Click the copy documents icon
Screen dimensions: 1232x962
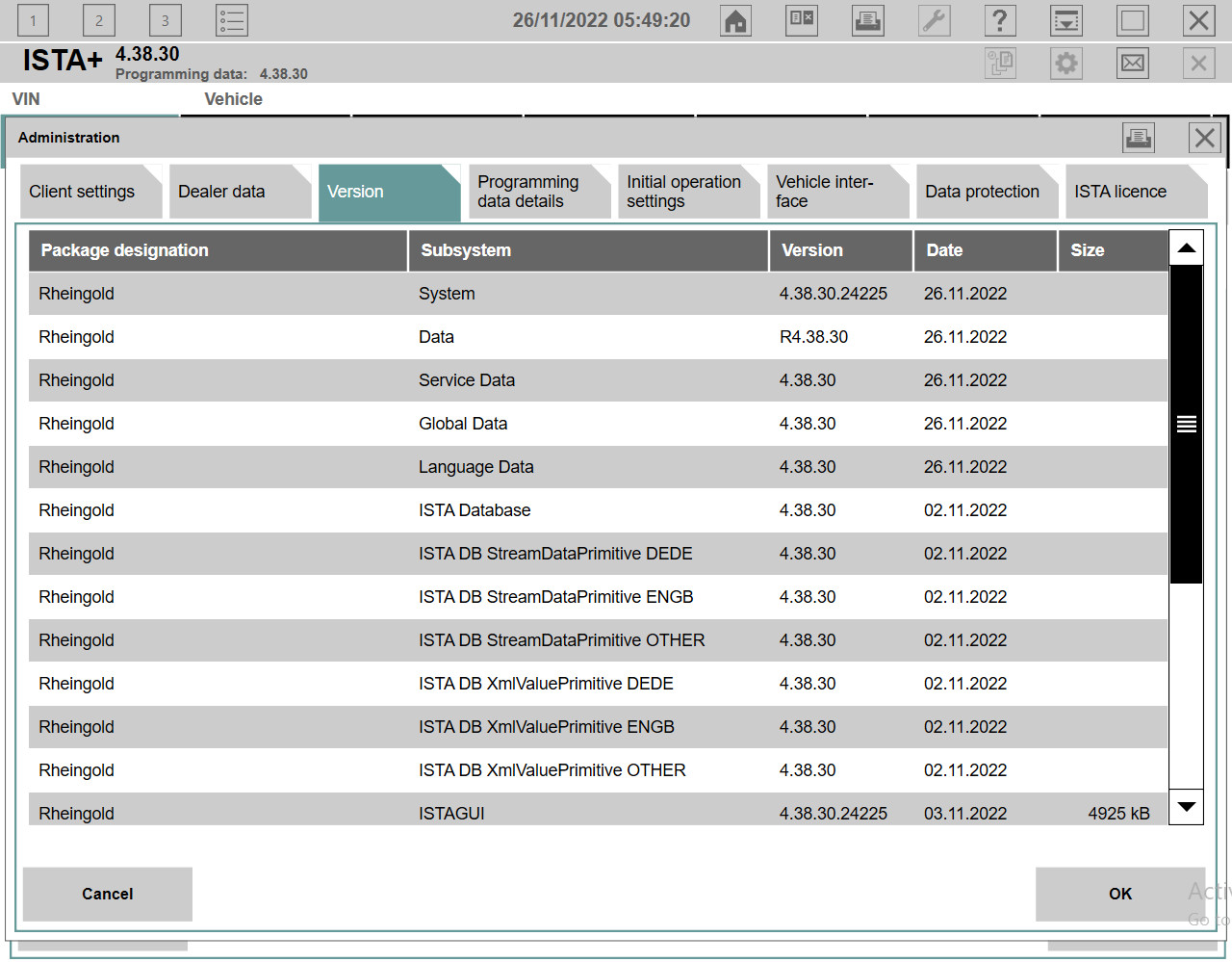coord(1000,64)
